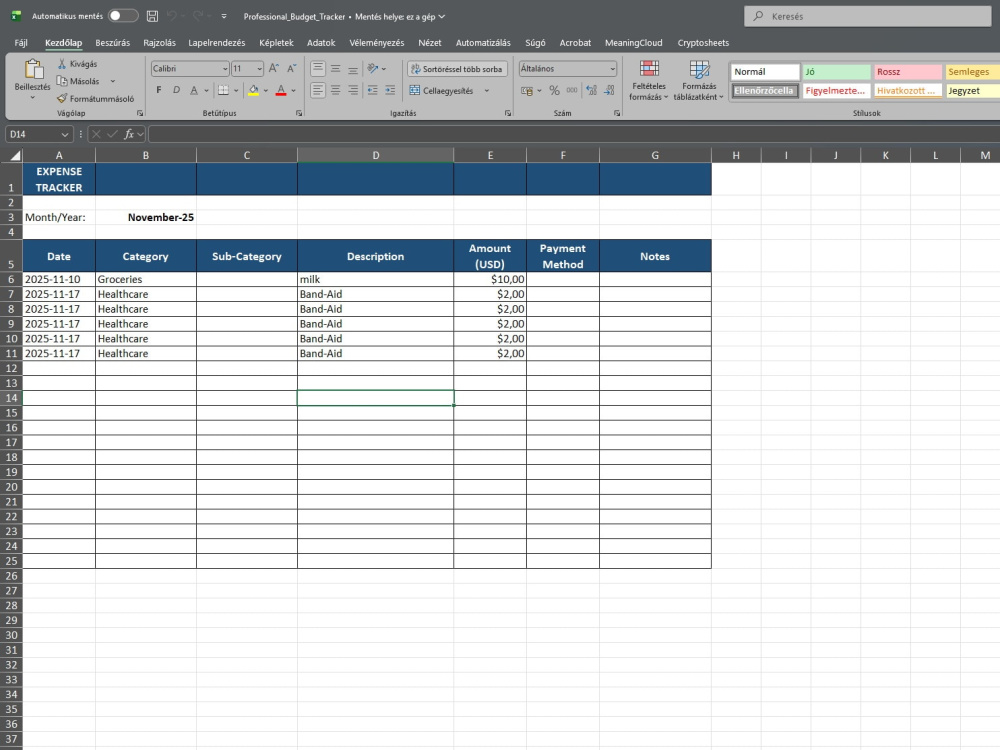Screen dimensions: 1000x750
Task: Click the bottom align icon
Action: (x=353, y=68)
